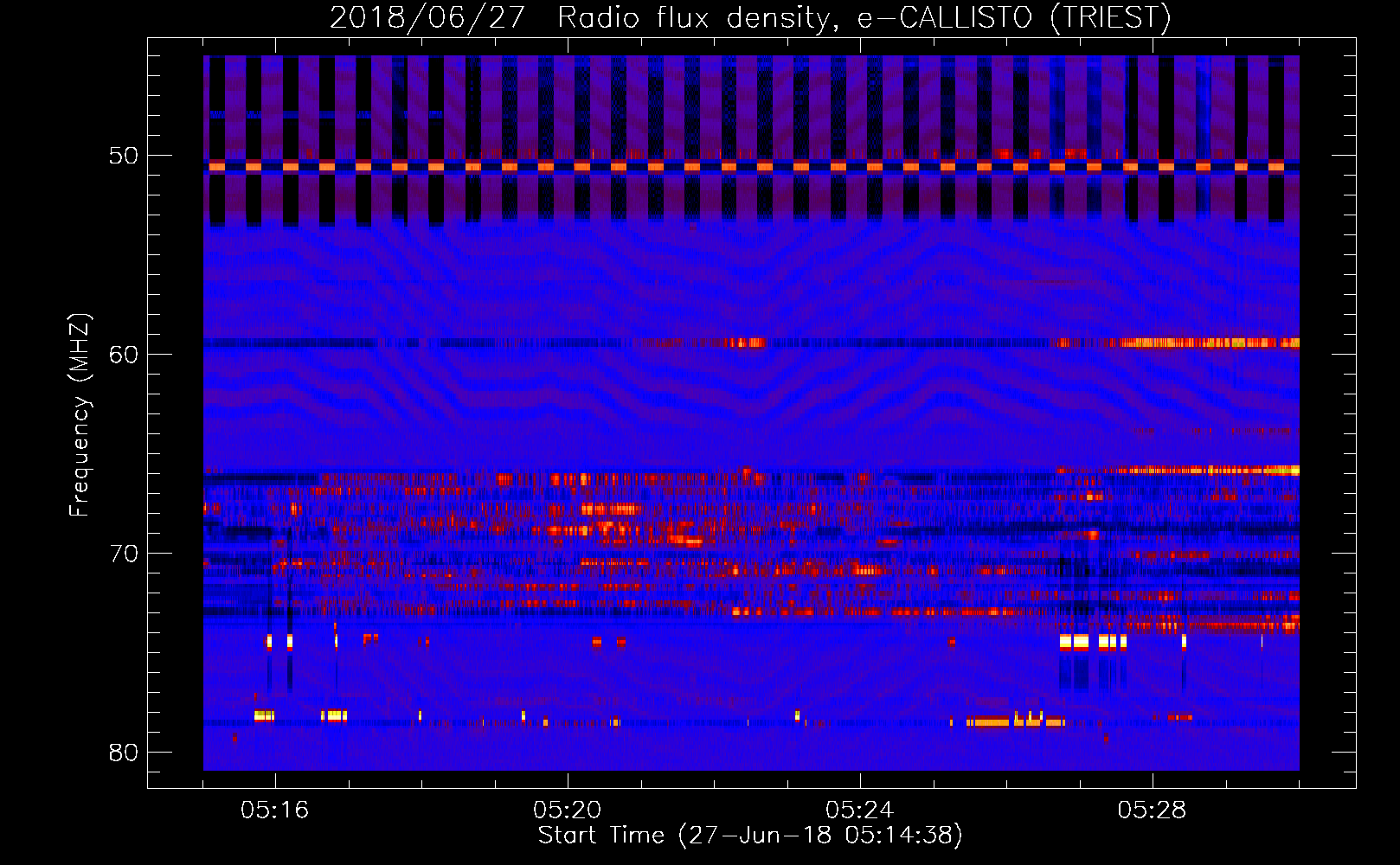Click the frequency tick label '70'
The width and height of the screenshot is (1400, 865).
coord(124,554)
